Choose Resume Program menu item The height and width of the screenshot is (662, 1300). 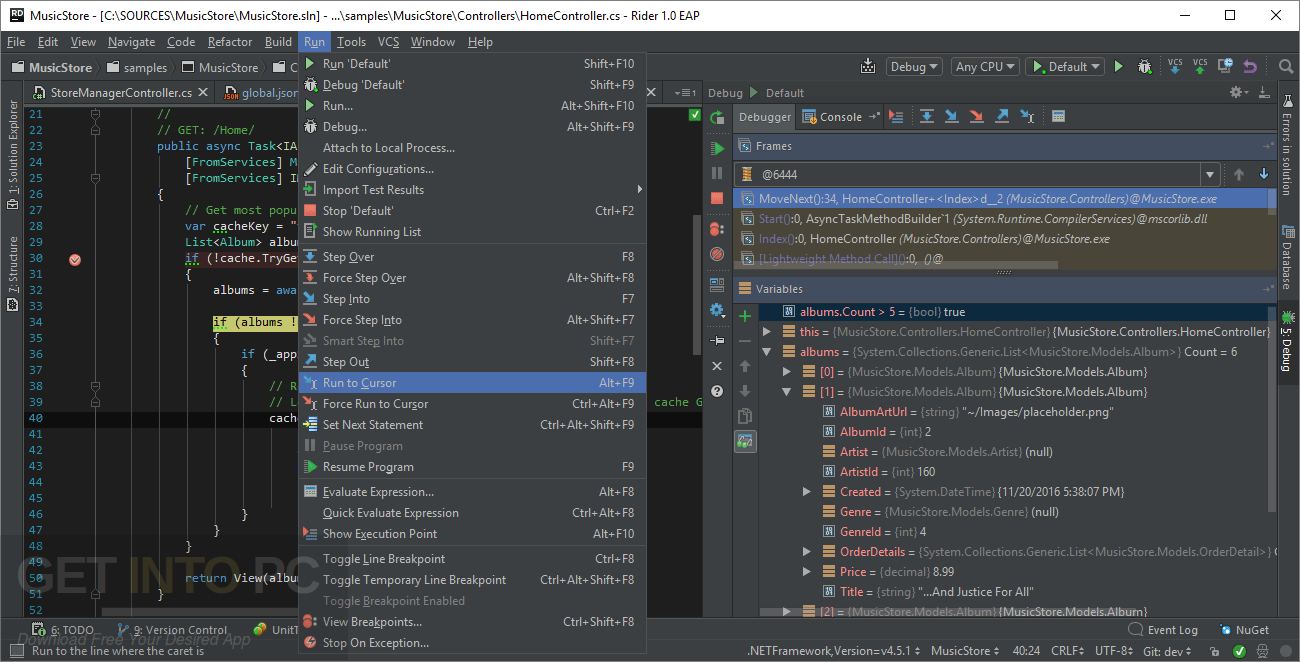473,467
